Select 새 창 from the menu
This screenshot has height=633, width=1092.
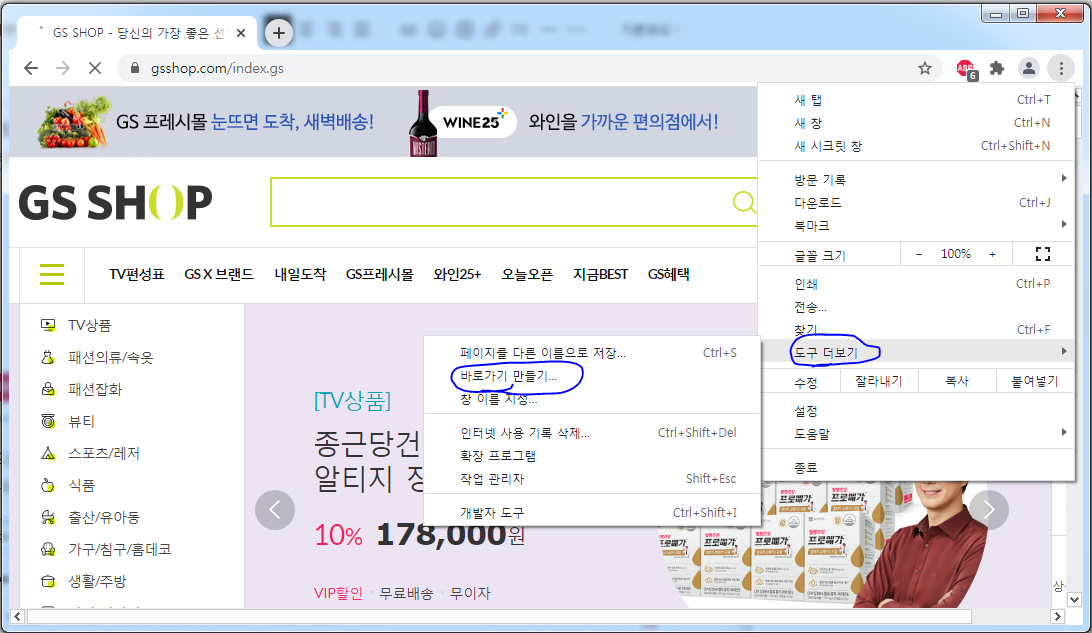point(917,123)
